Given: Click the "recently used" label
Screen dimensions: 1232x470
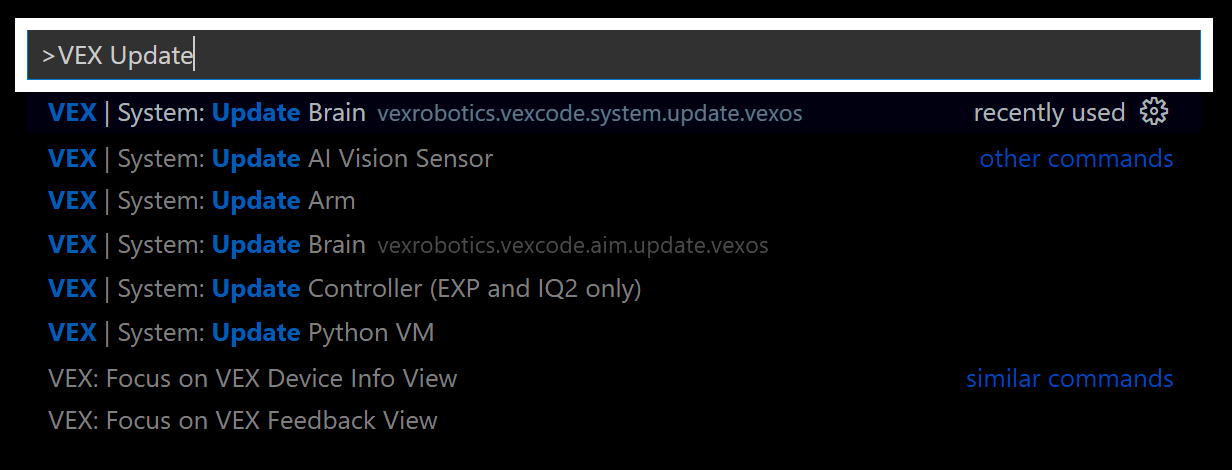Looking at the screenshot, I should pos(1049,113).
